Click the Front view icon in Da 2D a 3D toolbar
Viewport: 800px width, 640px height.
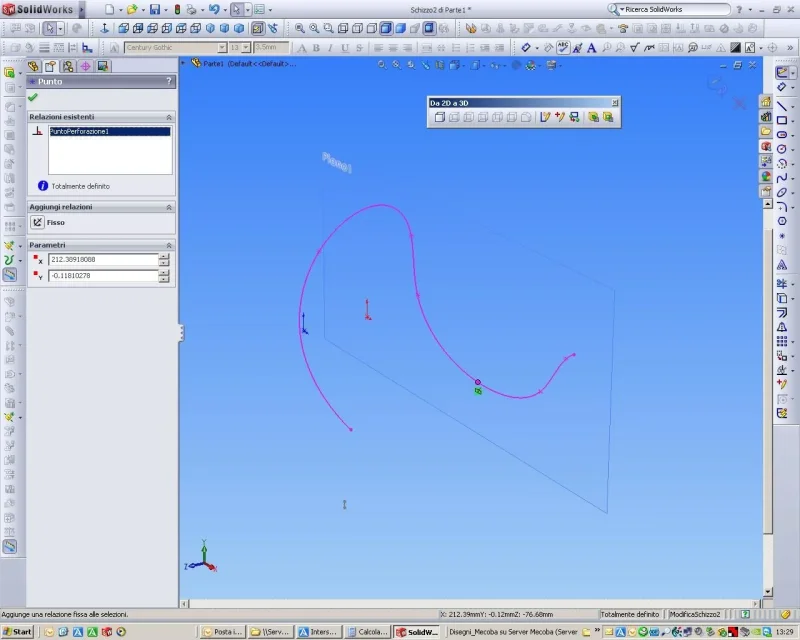tap(439, 117)
